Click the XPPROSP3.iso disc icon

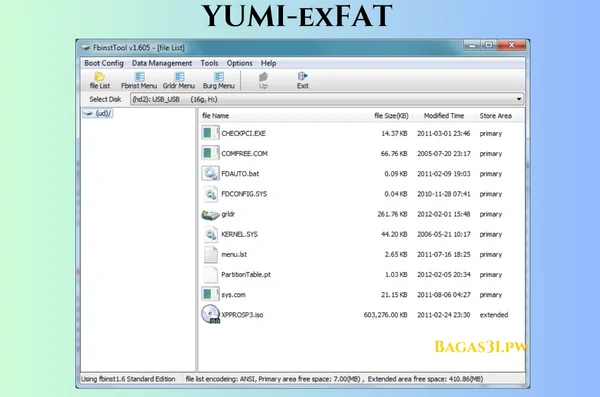point(210,314)
